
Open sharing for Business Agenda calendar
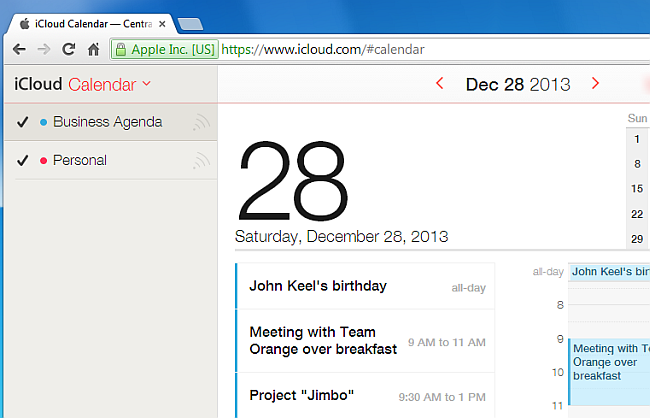pos(201,122)
